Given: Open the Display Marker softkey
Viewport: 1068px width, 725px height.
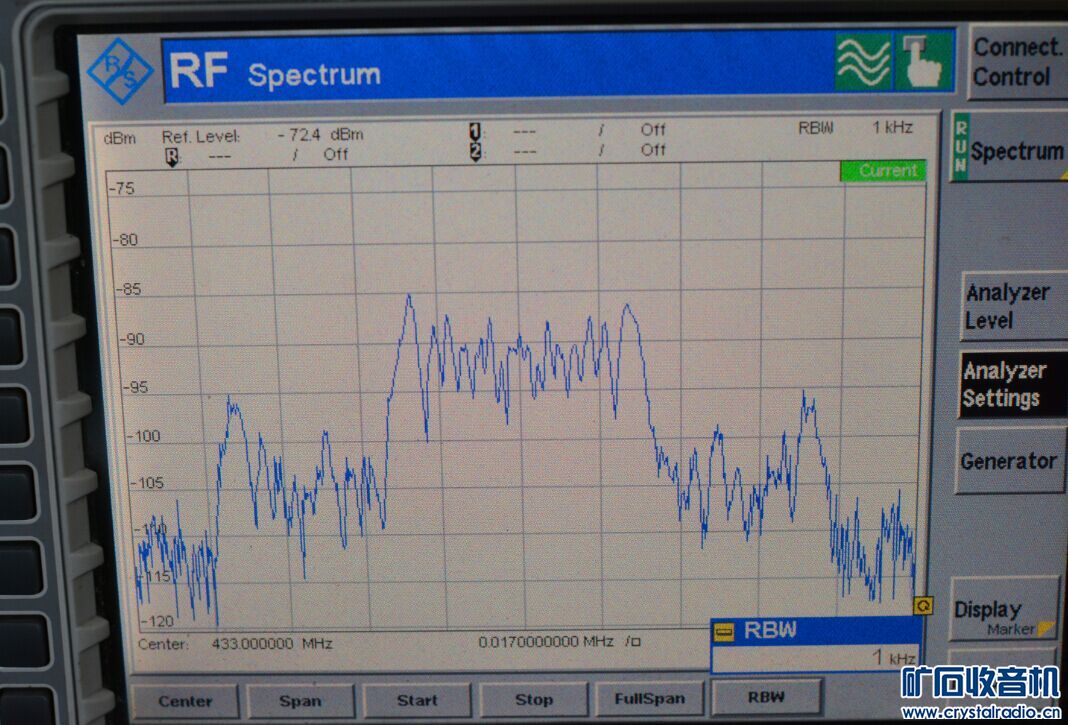Looking at the screenshot, I should click(x=1004, y=610).
